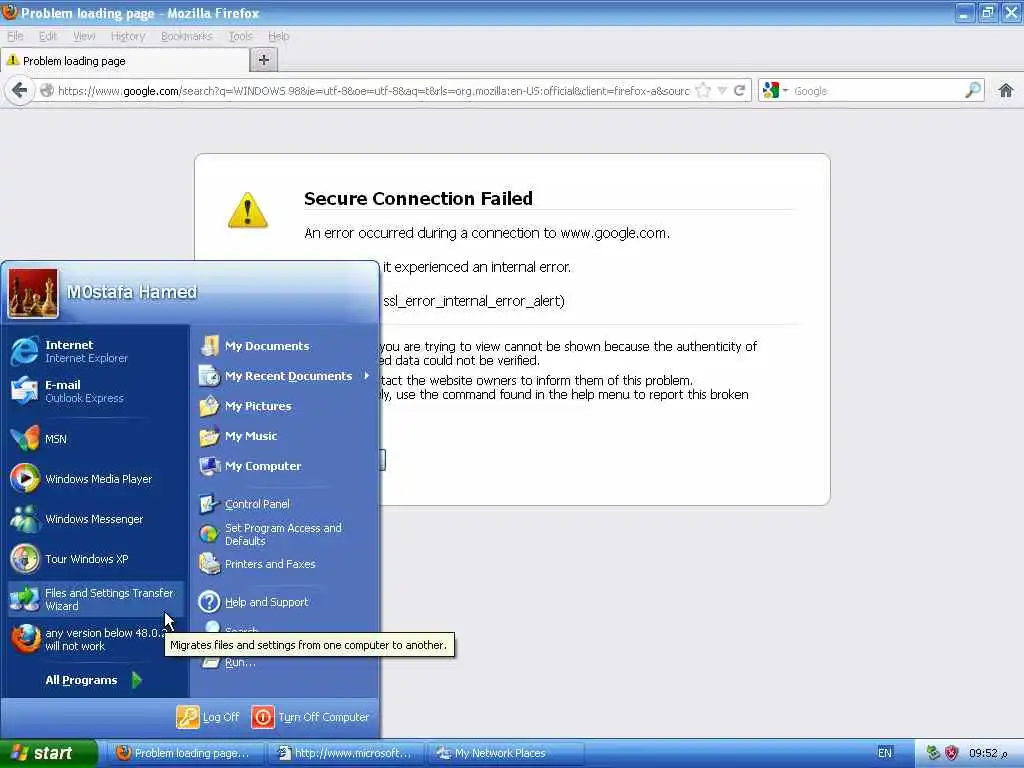Launch Firefox entry in Start menu
Viewport: 1024px width, 768px height.
click(x=95, y=639)
